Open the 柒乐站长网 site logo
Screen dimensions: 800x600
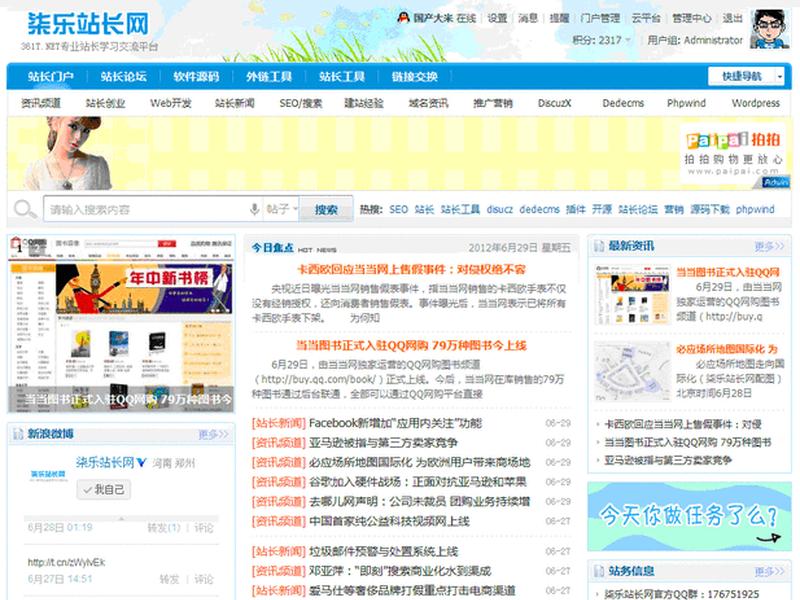(88, 24)
